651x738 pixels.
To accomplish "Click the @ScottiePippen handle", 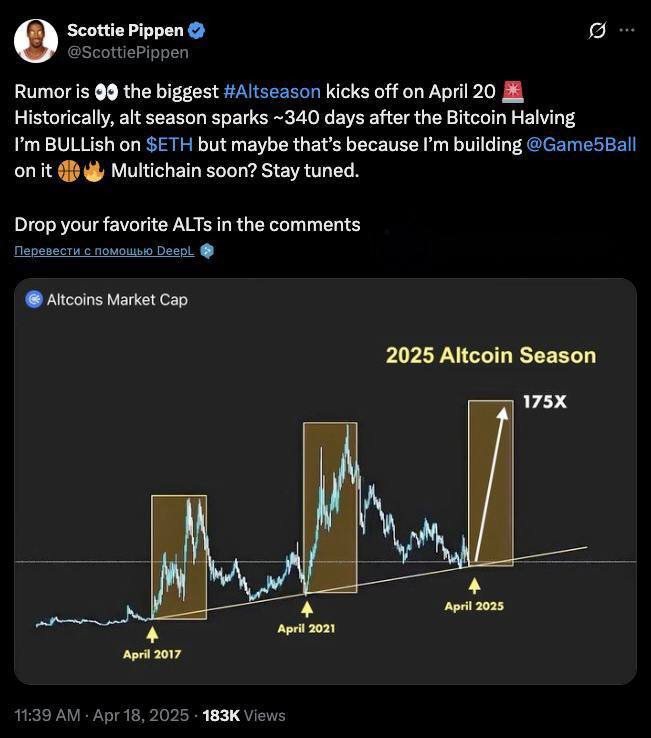I will 128,52.
